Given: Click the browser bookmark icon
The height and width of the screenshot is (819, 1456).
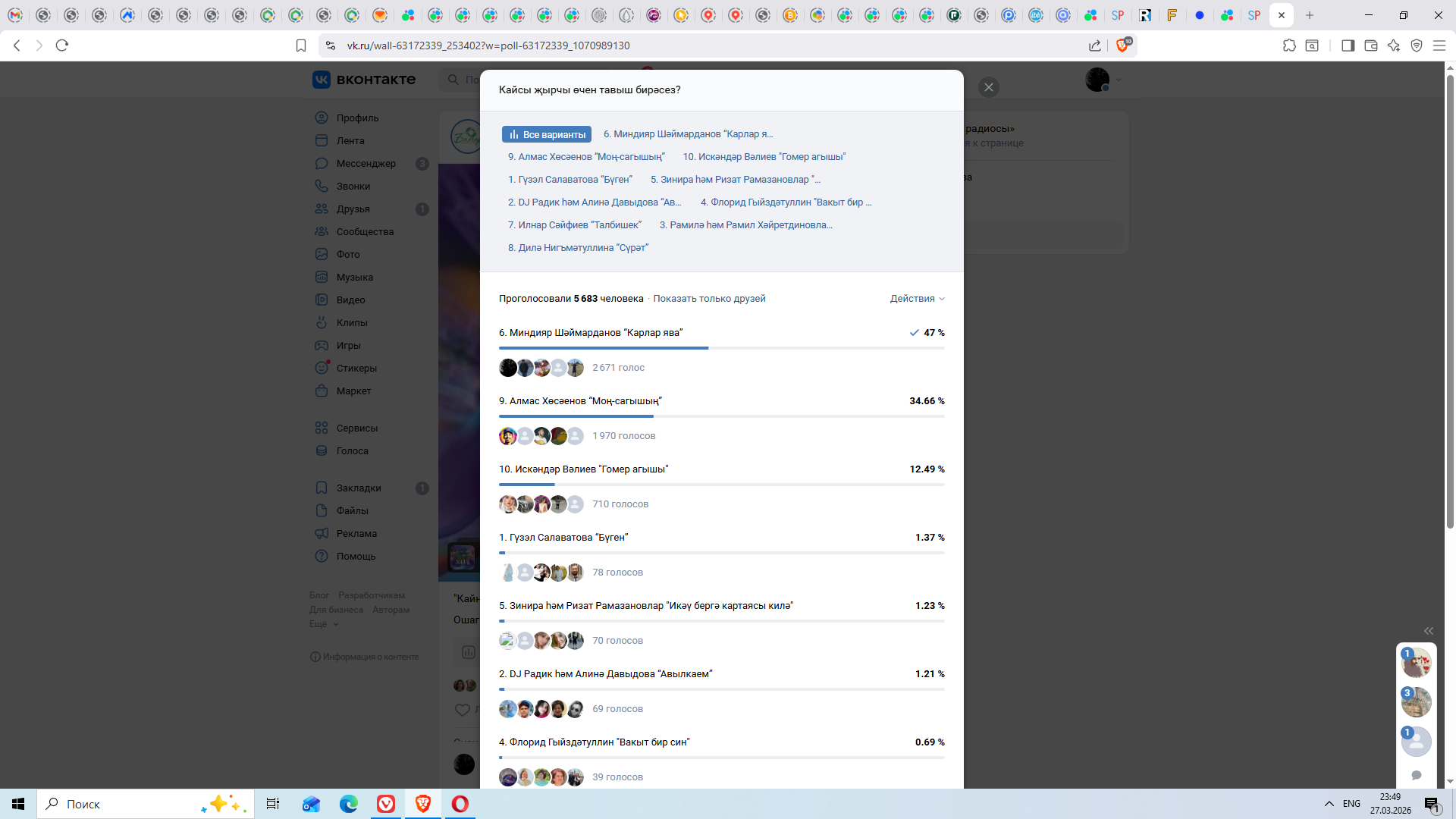Looking at the screenshot, I should pos(301,45).
